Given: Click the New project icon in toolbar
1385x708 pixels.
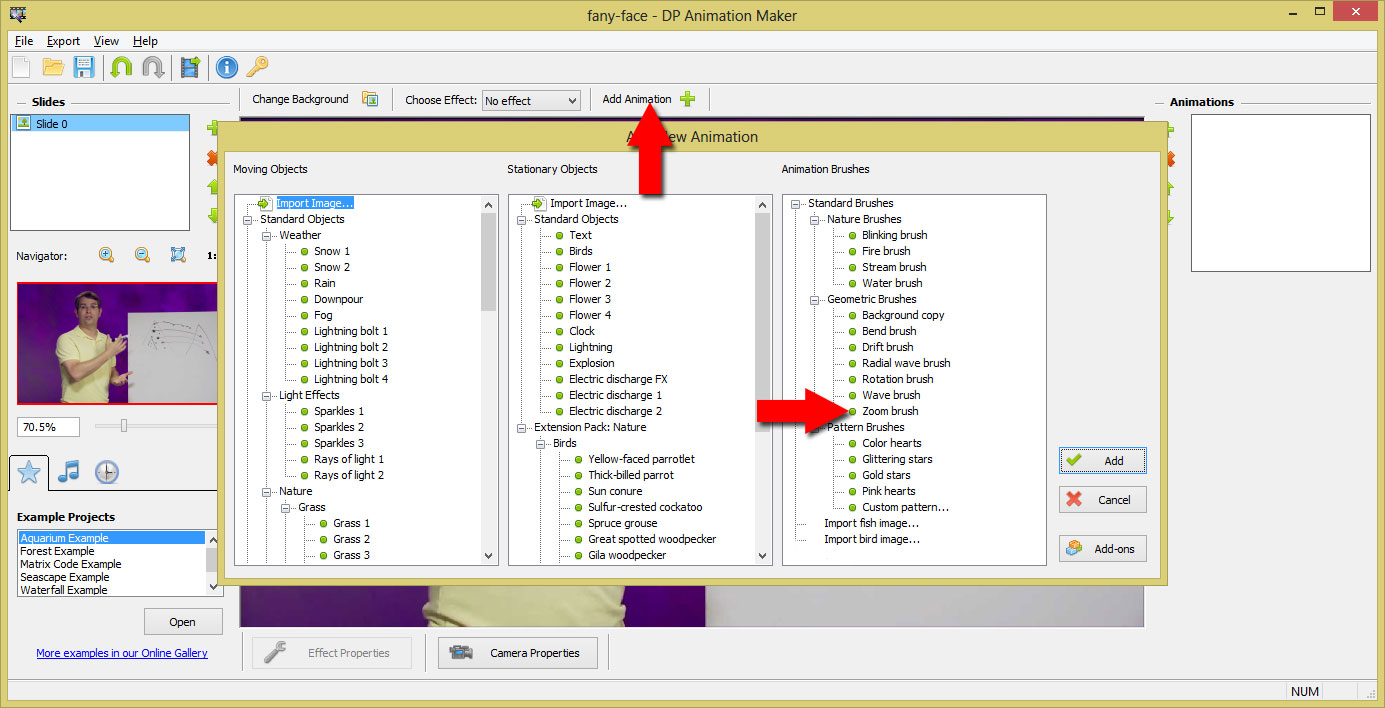Looking at the screenshot, I should click(x=21, y=67).
